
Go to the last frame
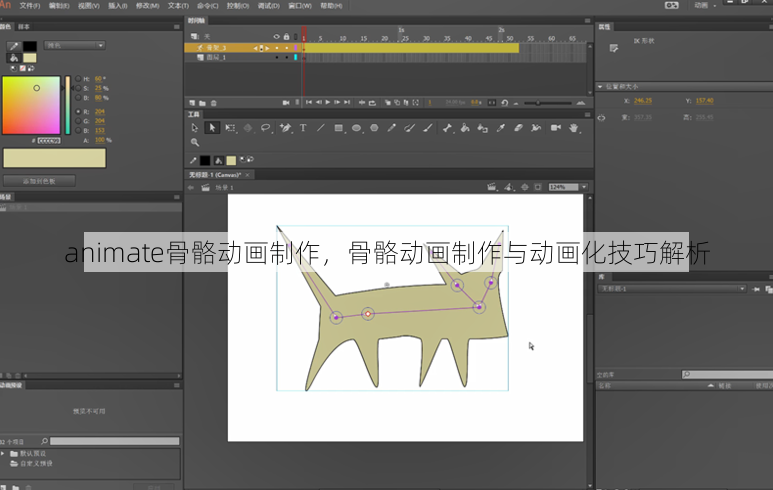[347, 103]
